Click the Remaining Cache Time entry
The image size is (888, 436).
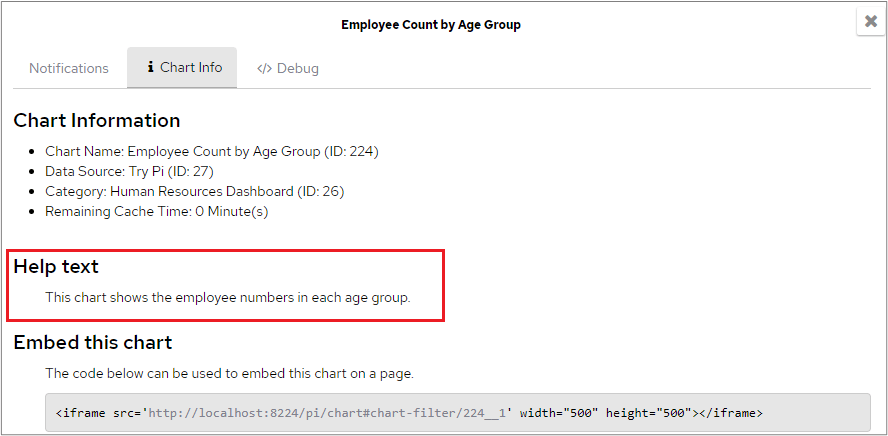pyautogui.click(x=157, y=211)
